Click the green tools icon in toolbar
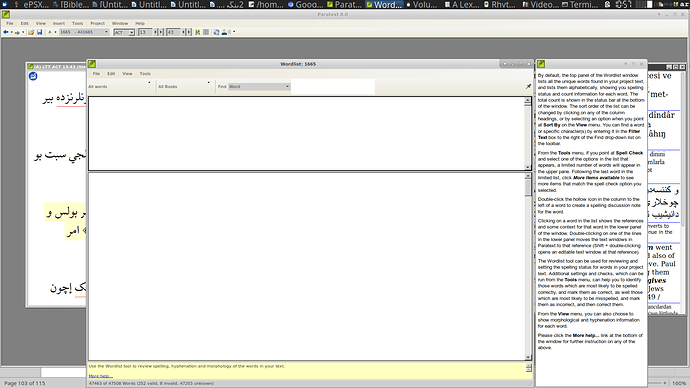The height and width of the screenshot is (388, 690). pyautogui.click(x=198, y=32)
